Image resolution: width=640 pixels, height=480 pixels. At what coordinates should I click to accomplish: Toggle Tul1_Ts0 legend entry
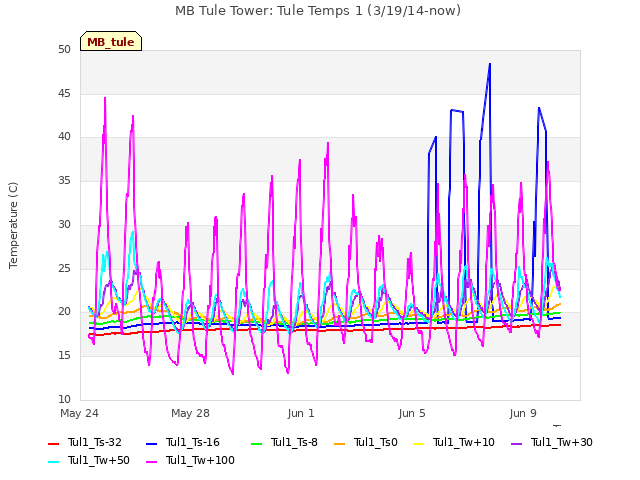pos(366,442)
